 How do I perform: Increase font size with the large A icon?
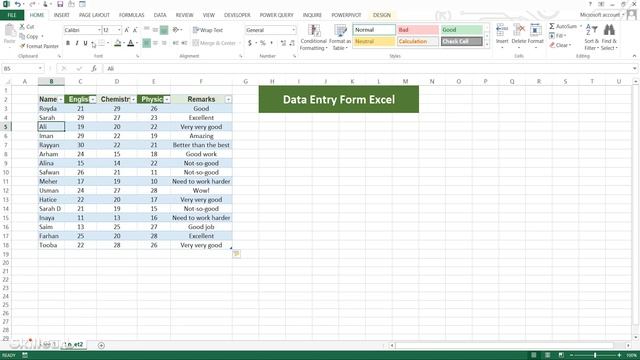point(127,30)
